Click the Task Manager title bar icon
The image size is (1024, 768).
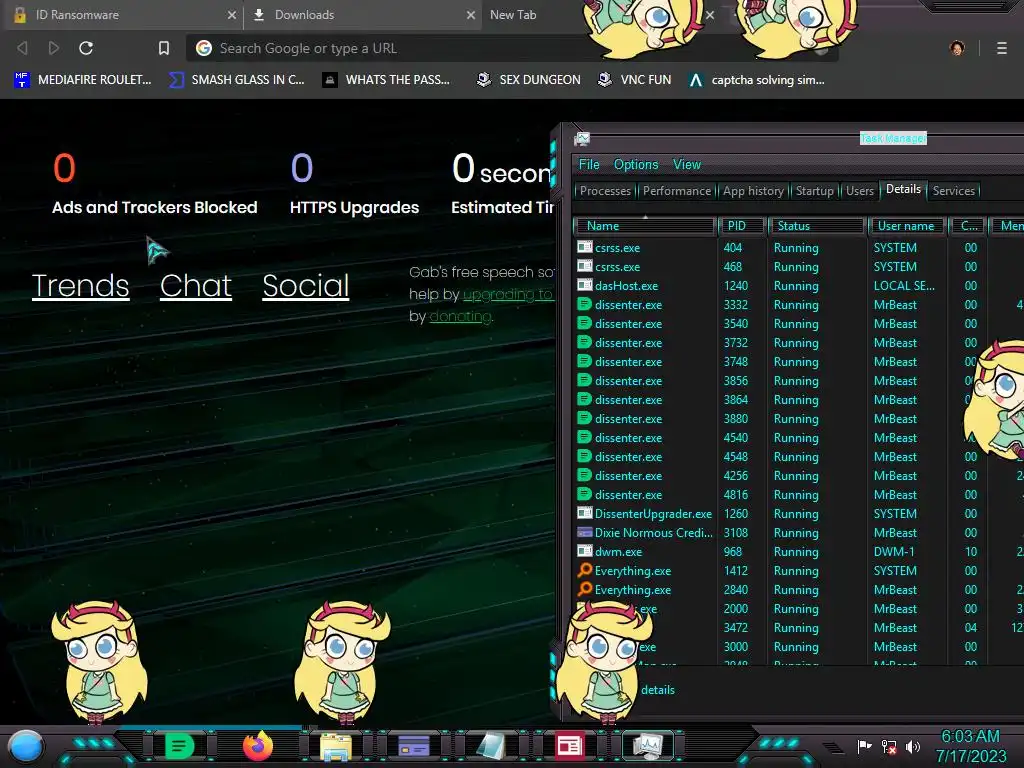click(x=582, y=138)
